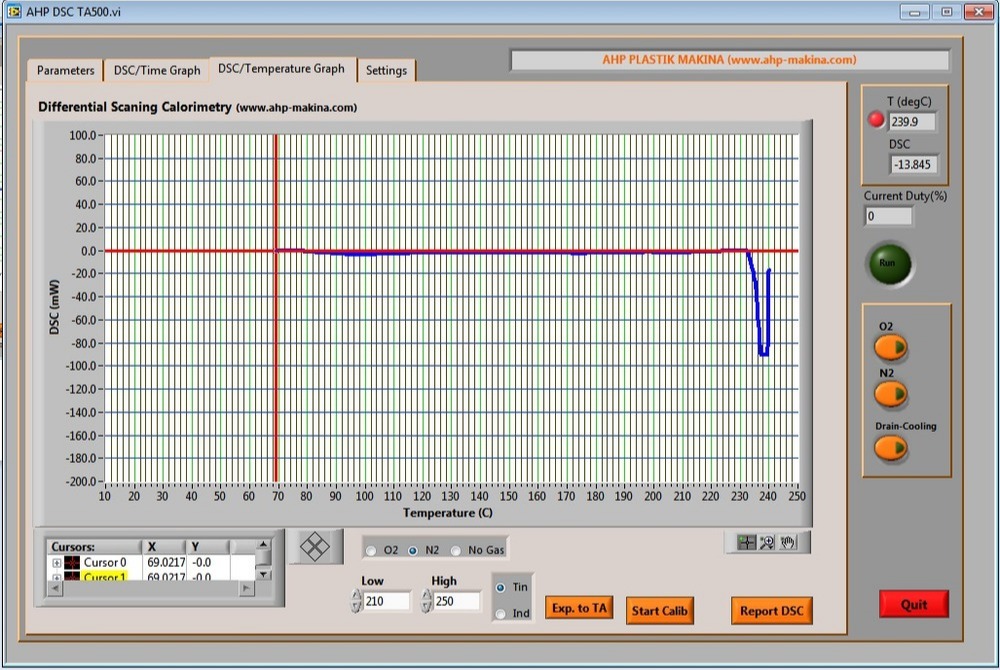The image size is (1000, 670).
Task: Select the DSC/Temperature Graph tab
Action: (x=281, y=68)
